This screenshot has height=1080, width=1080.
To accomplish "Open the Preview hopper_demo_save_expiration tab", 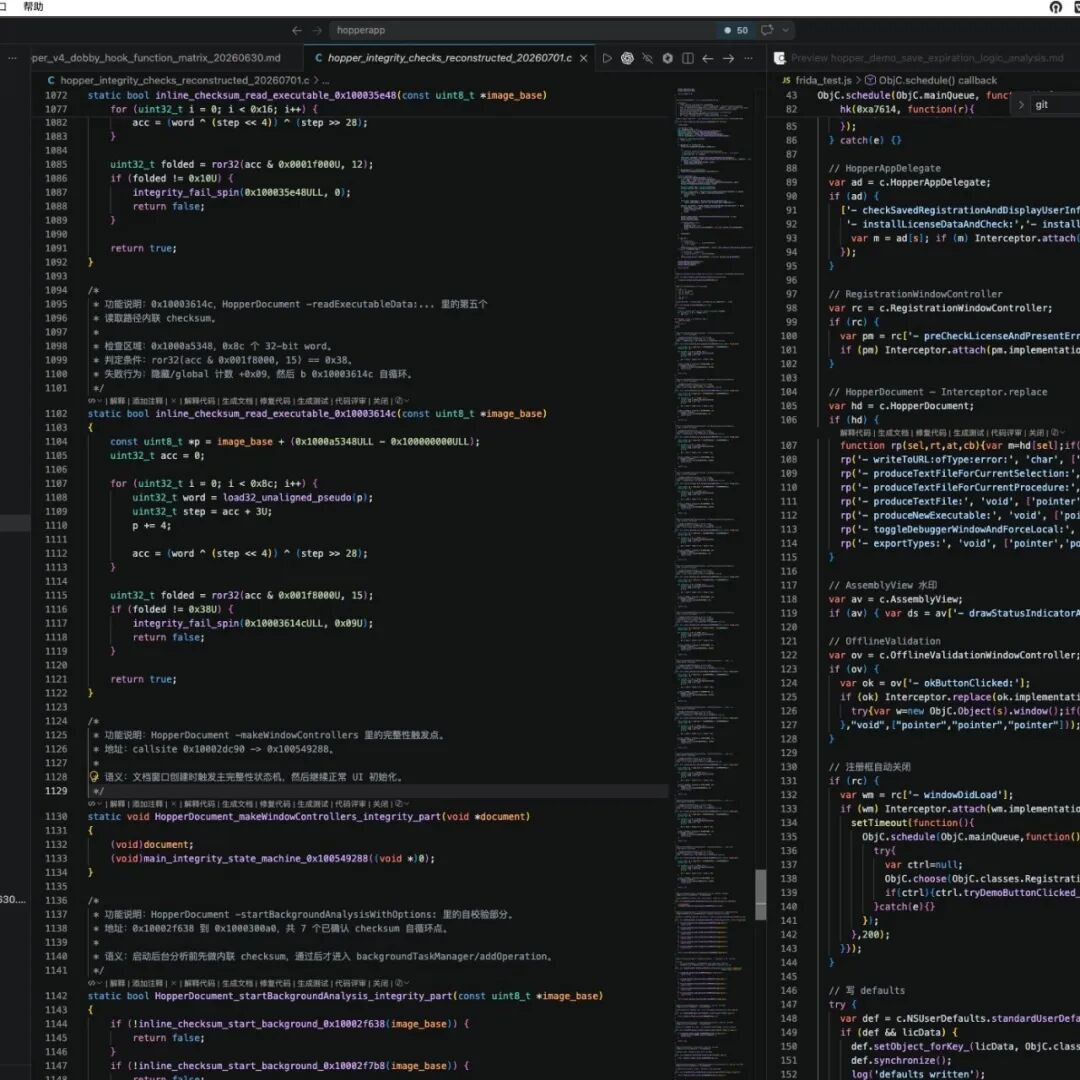I will (x=926, y=58).
